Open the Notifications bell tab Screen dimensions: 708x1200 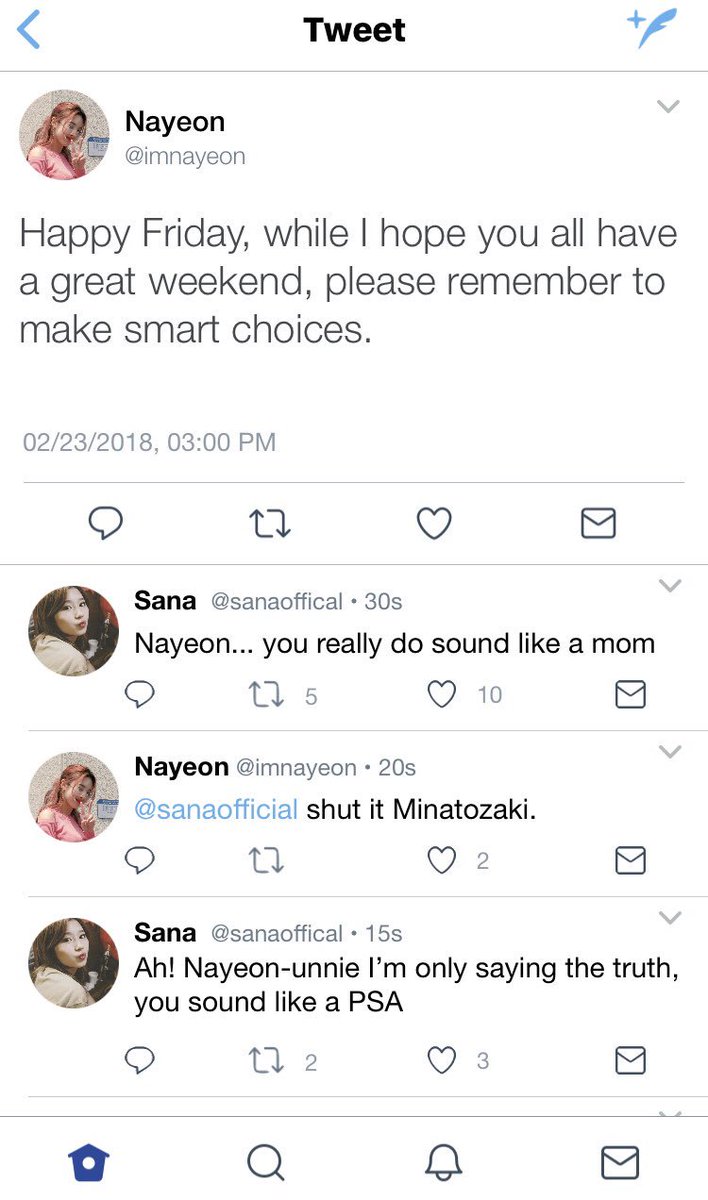pos(442,1162)
